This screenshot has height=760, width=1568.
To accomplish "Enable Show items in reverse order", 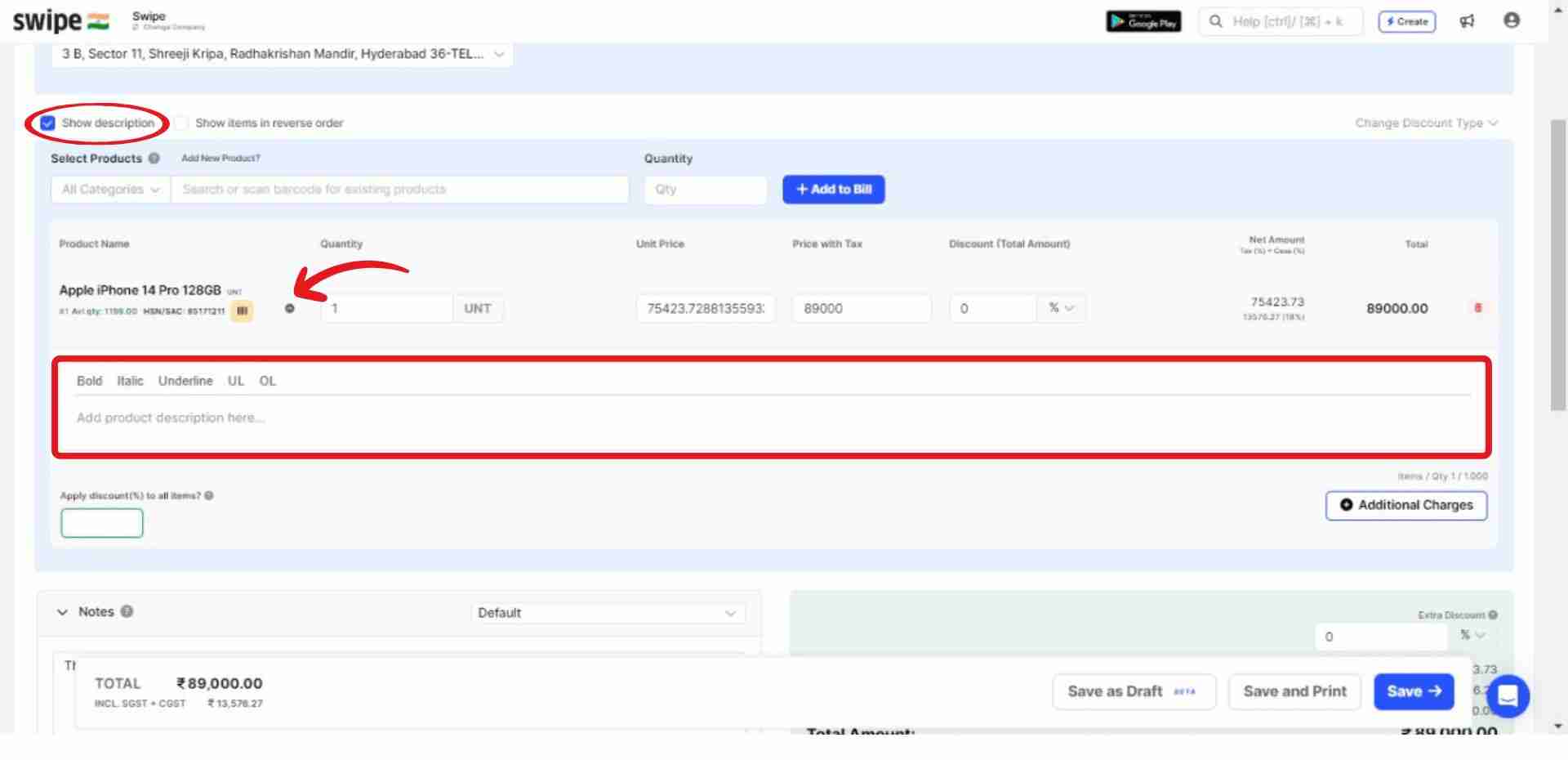I will pos(181,123).
